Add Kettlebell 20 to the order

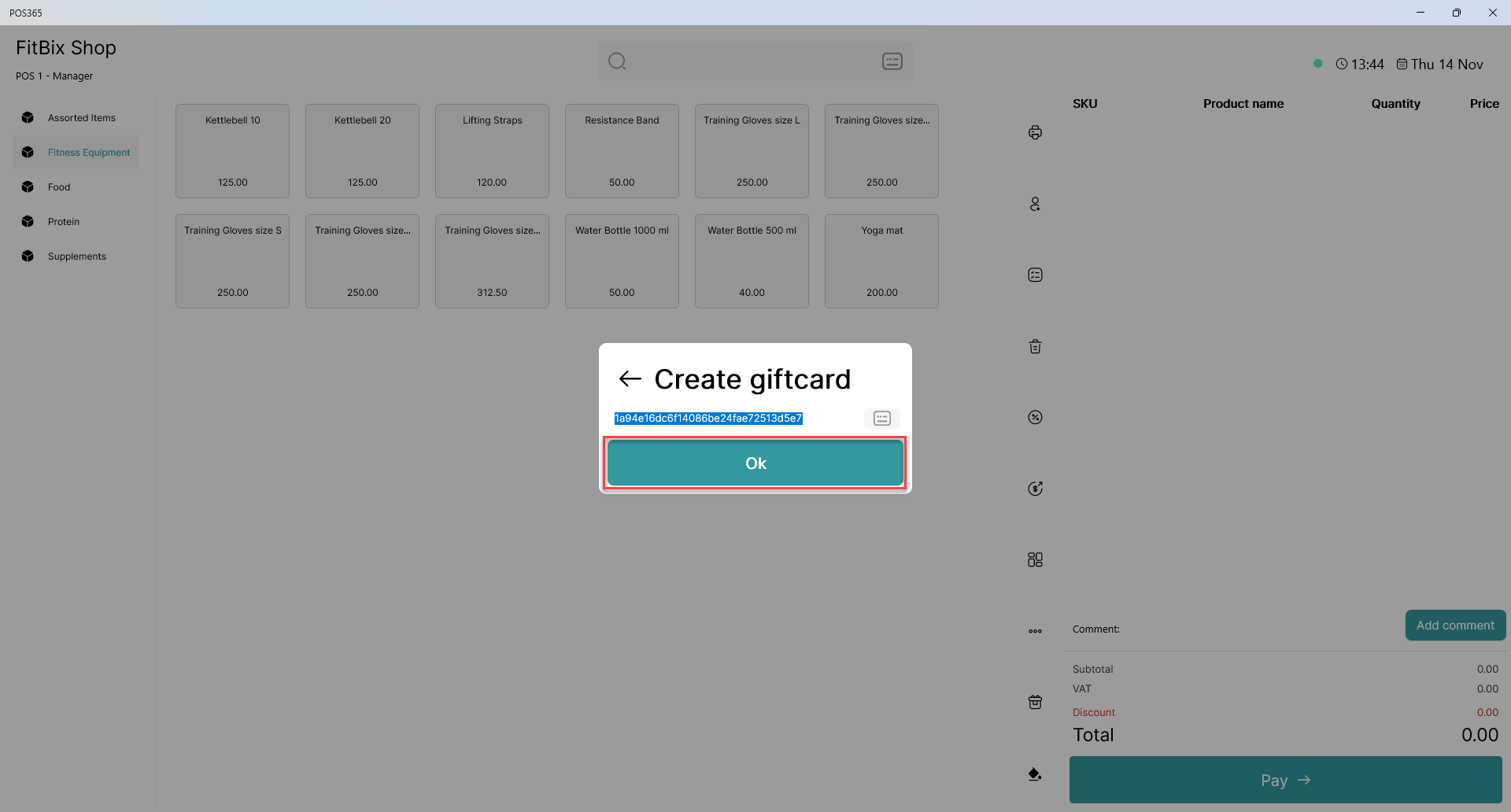362,151
